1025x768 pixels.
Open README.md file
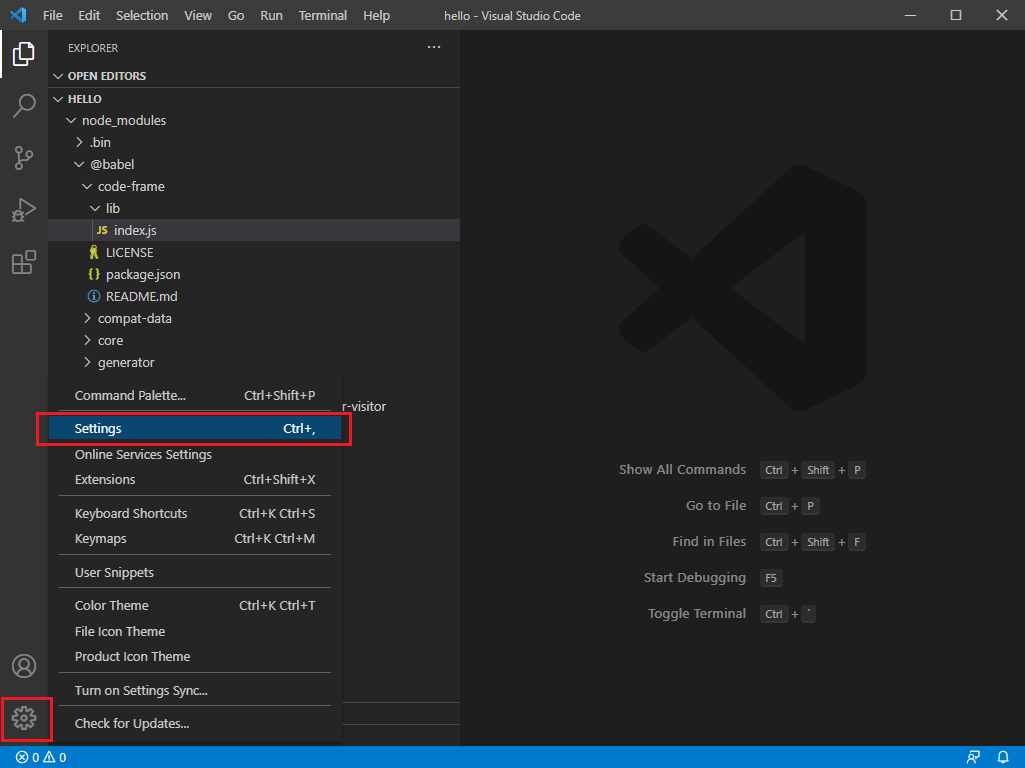tap(254, 296)
